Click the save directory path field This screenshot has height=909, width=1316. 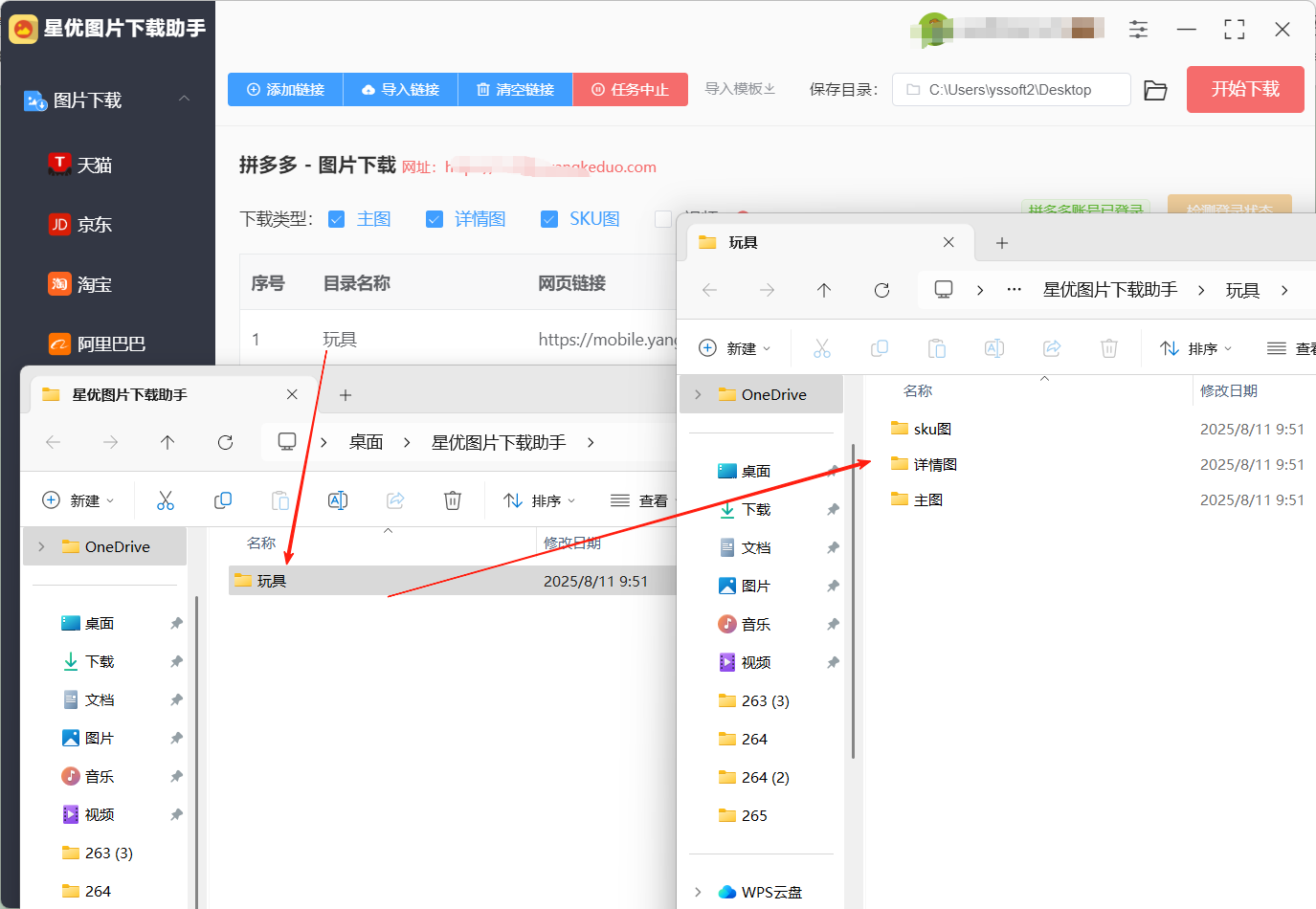1012,90
